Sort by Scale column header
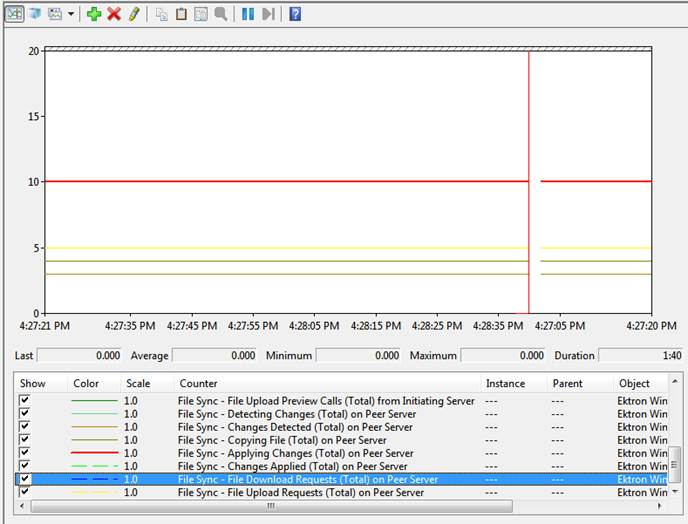Viewport: 688px width, 524px height. (x=147, y=384)
